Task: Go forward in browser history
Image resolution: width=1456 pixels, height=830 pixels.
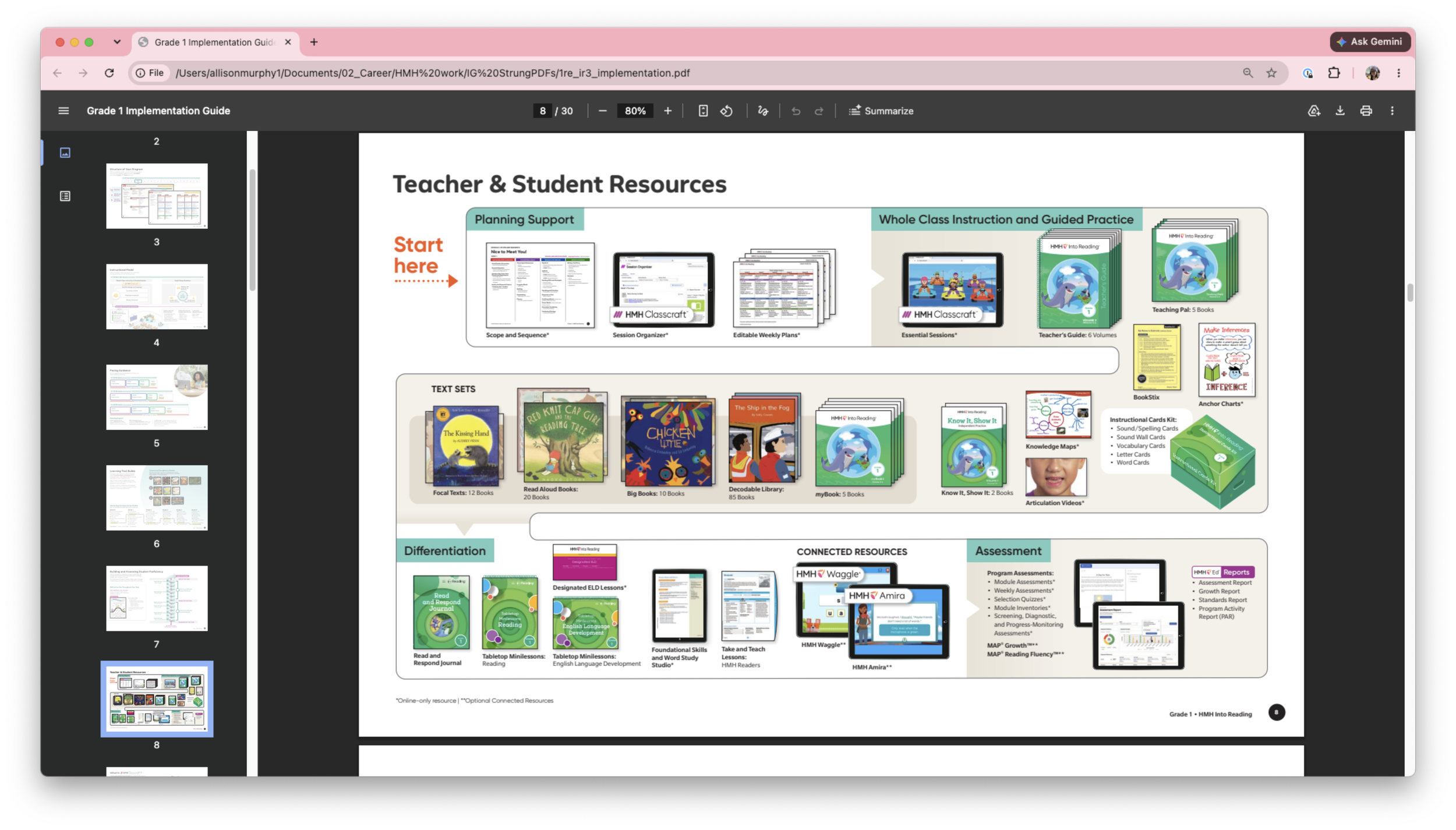Action: (x=83, y=73)
